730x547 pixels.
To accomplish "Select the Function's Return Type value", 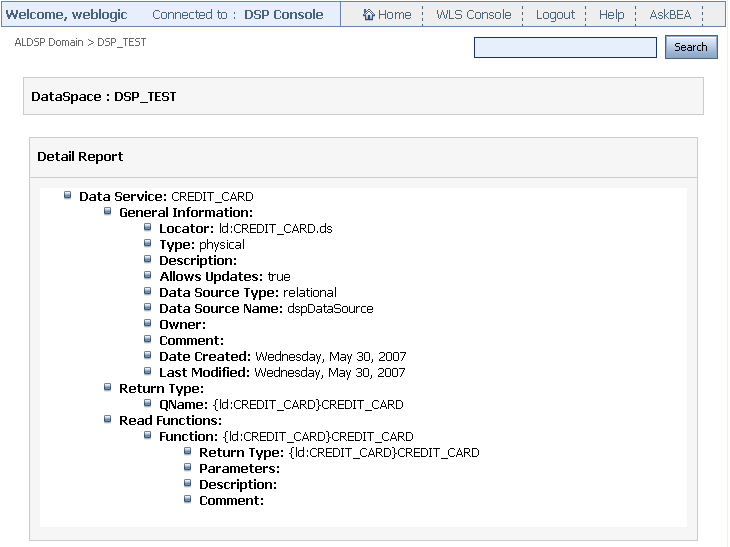I will point(384,452).
